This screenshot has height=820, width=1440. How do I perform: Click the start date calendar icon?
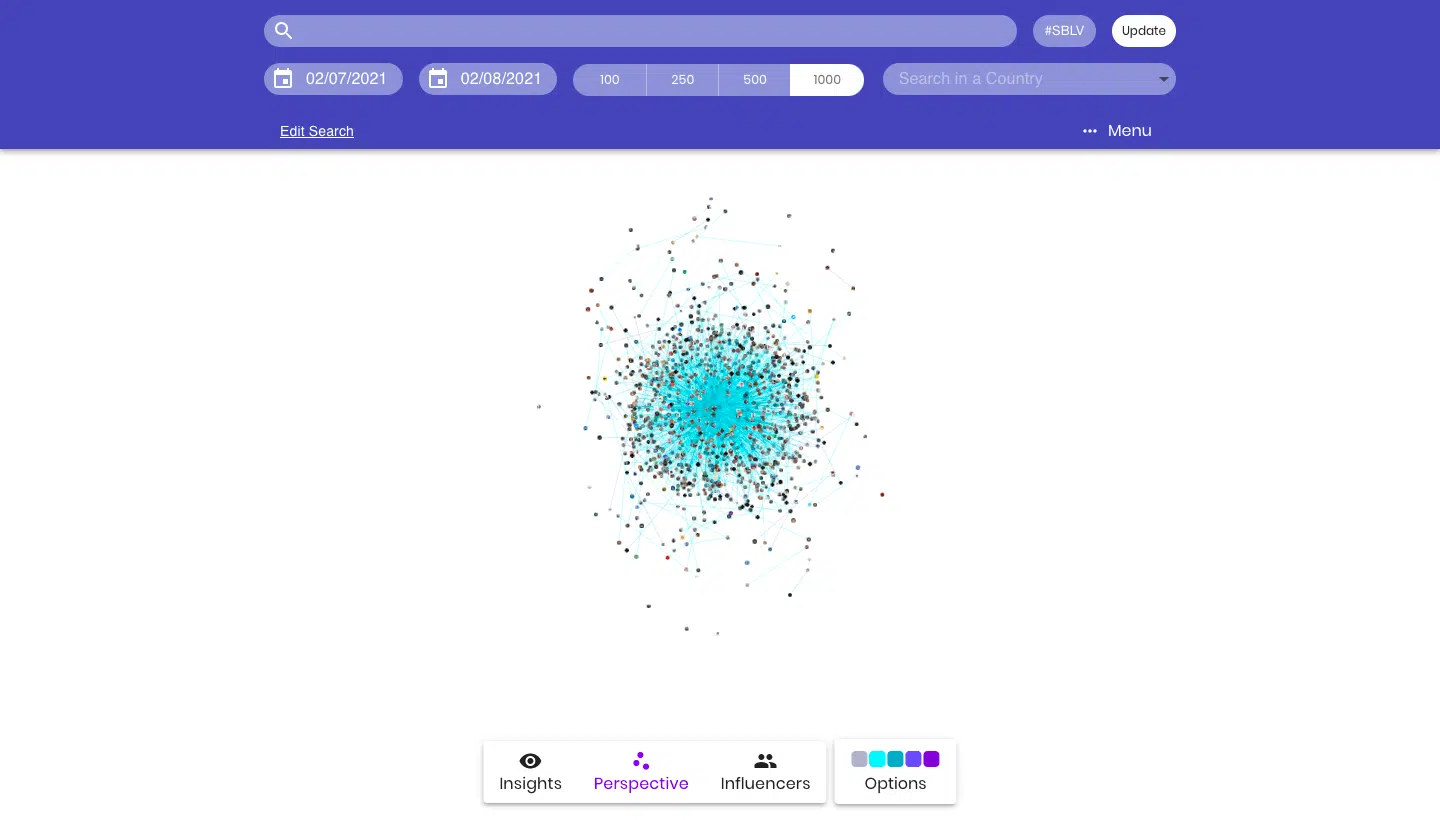[283, 79]
